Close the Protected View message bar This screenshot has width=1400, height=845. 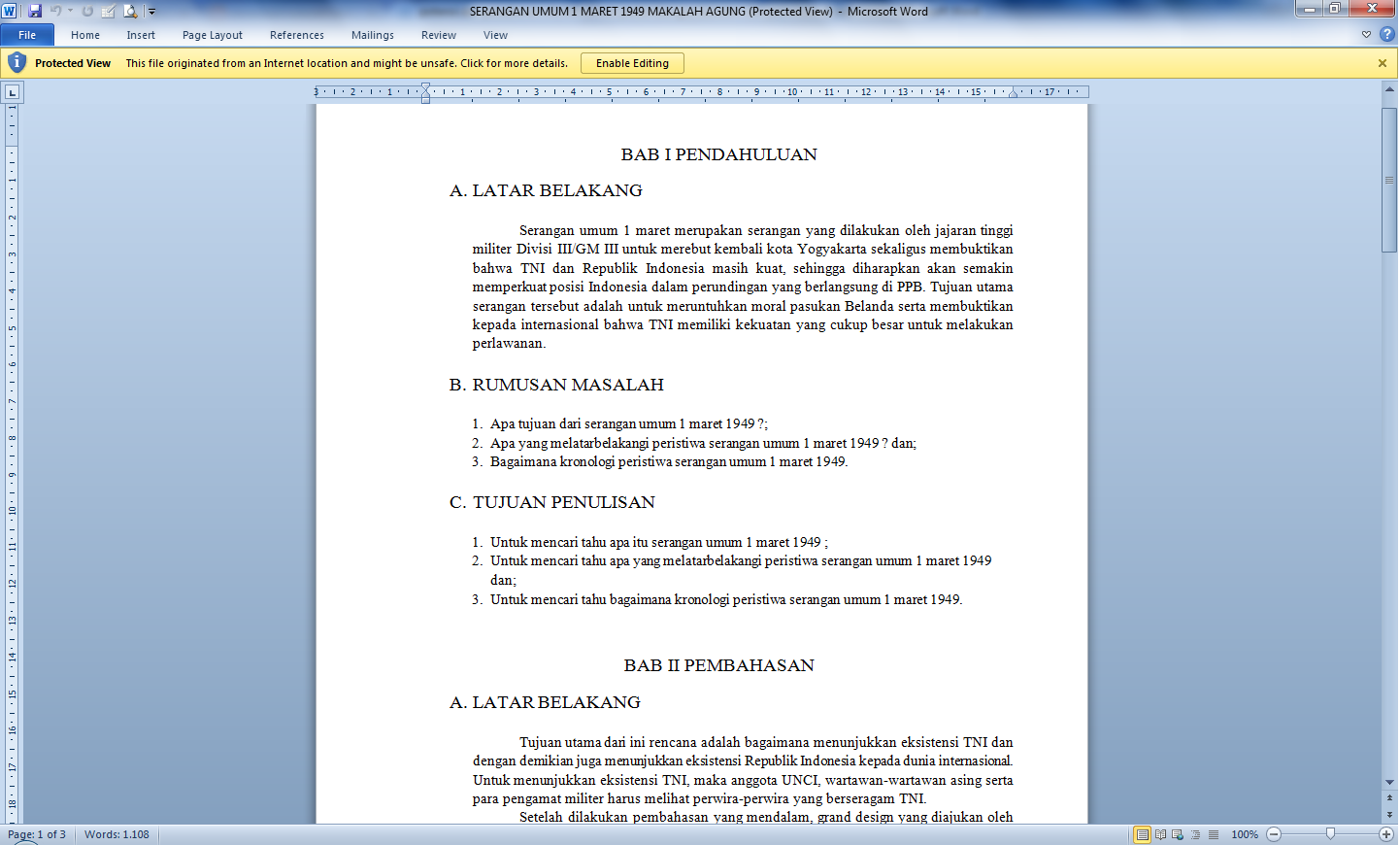(1383, 63)
